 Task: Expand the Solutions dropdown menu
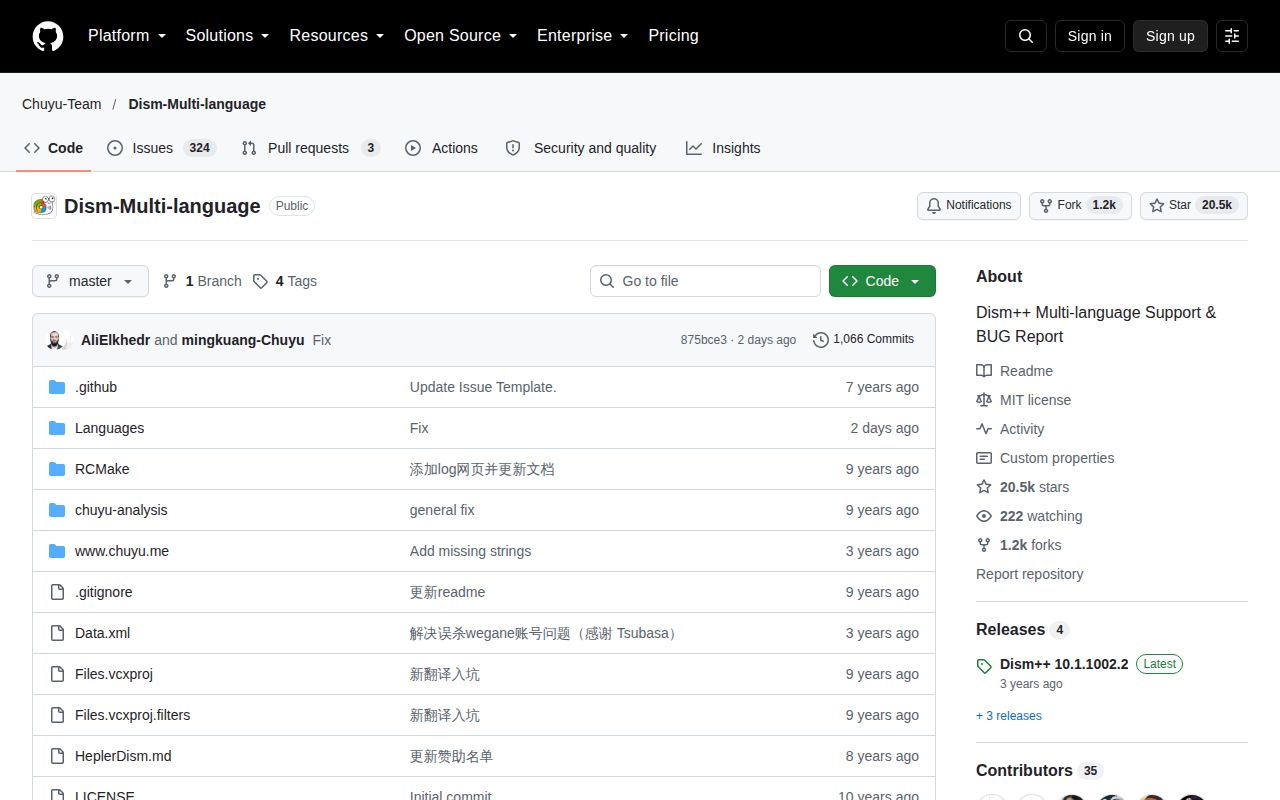point(228,36)
